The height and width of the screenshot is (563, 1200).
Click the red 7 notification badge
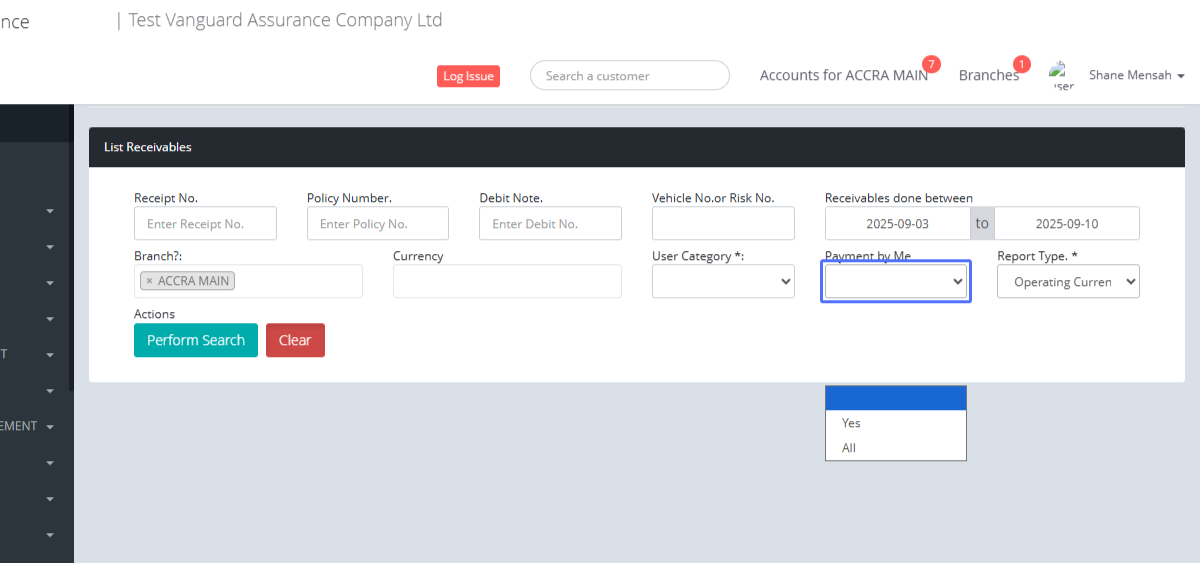[x=931, y=64]
